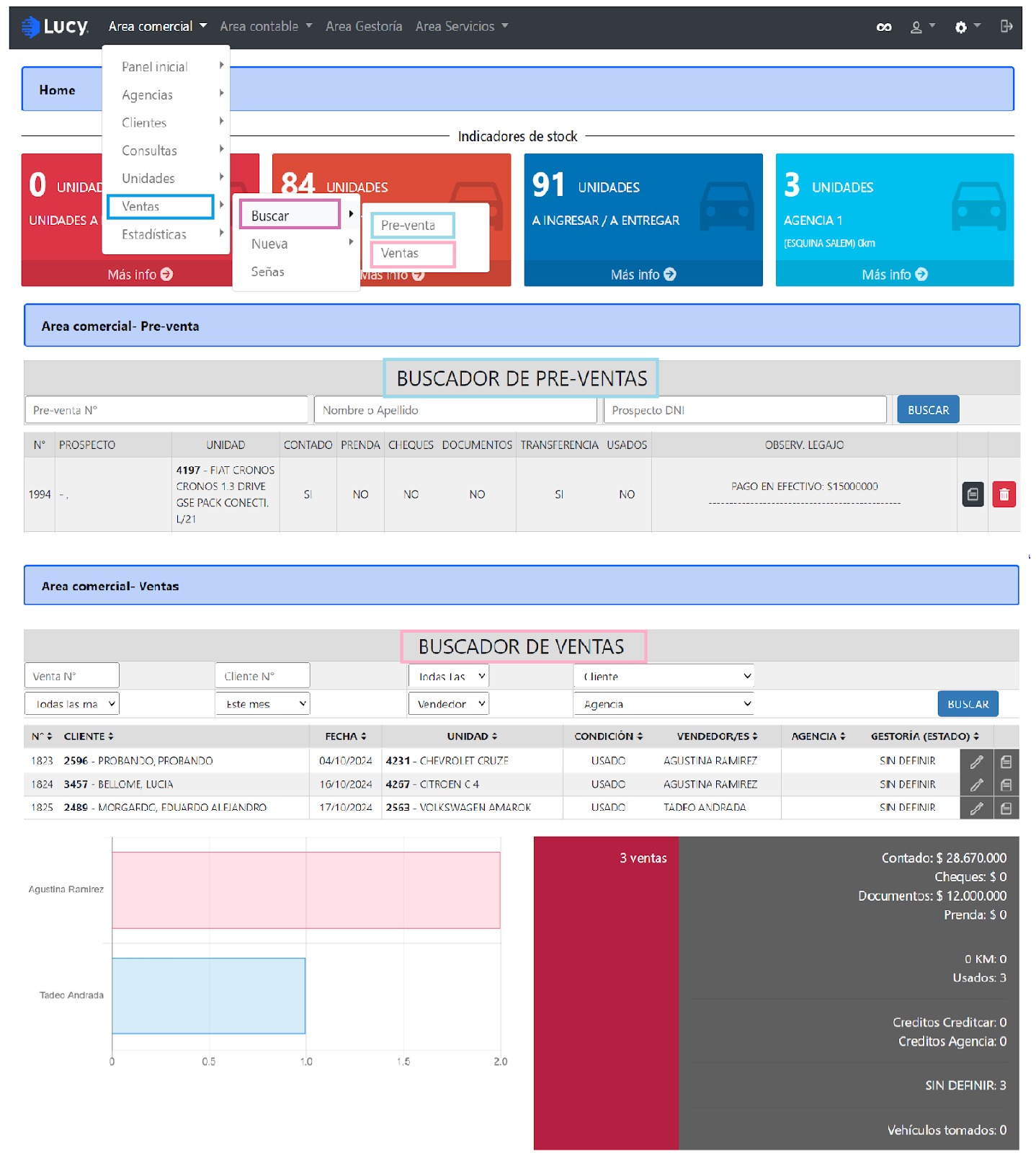Open the user profile icon menu
The width and height of the screenshot is (1036, 1153).
[x=922, y=27]
